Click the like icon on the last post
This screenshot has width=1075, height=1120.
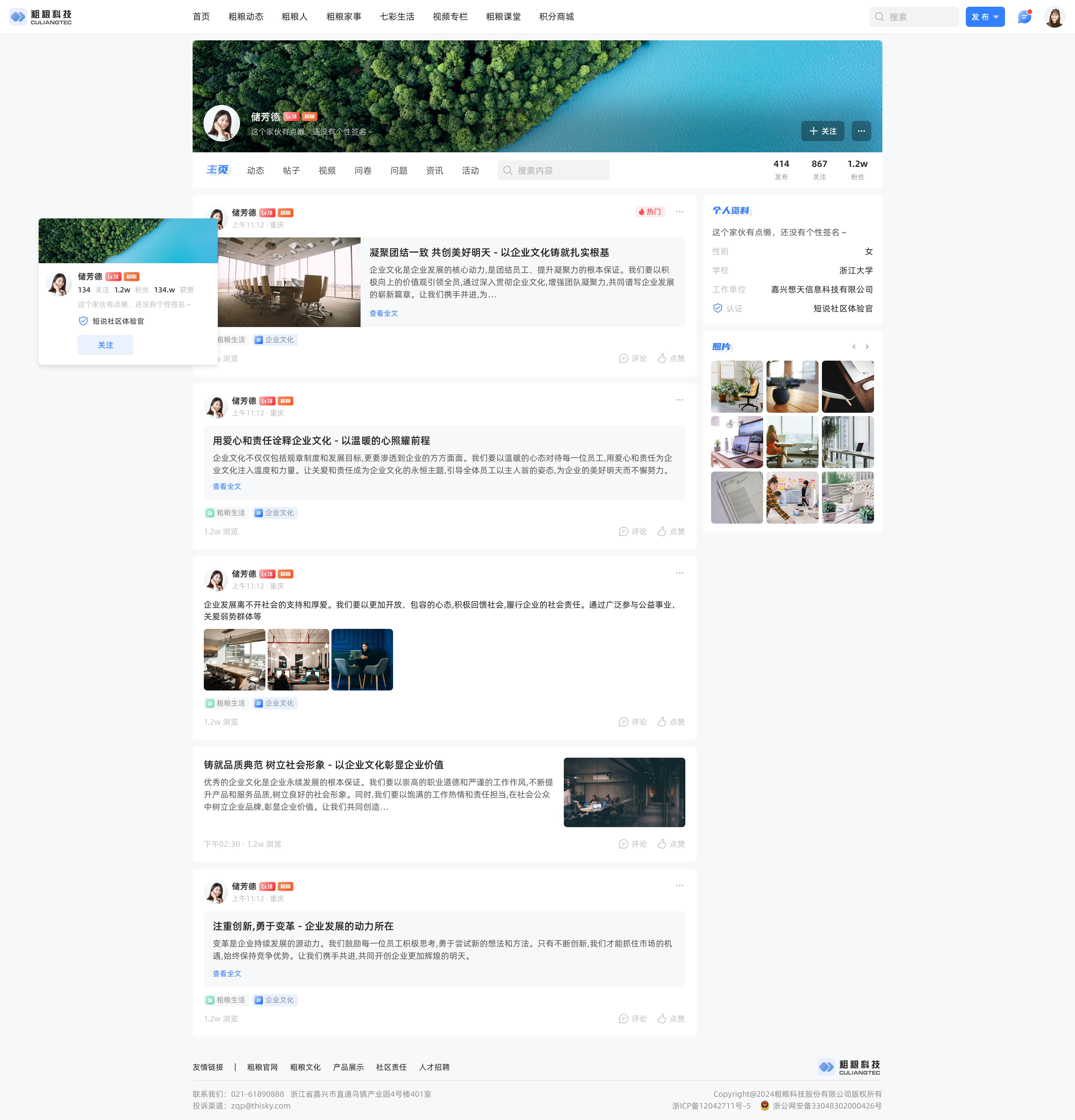coord(662,1018)
